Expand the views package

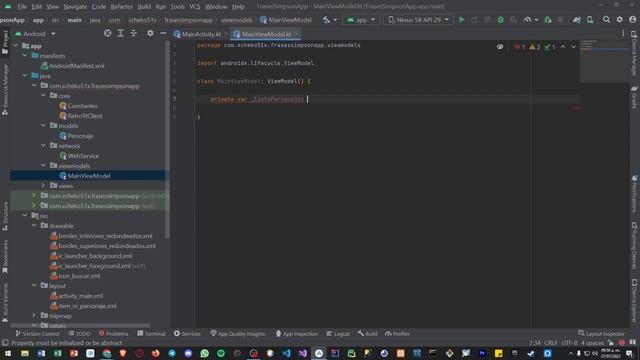pyautogui.click(x=44, y=186)
